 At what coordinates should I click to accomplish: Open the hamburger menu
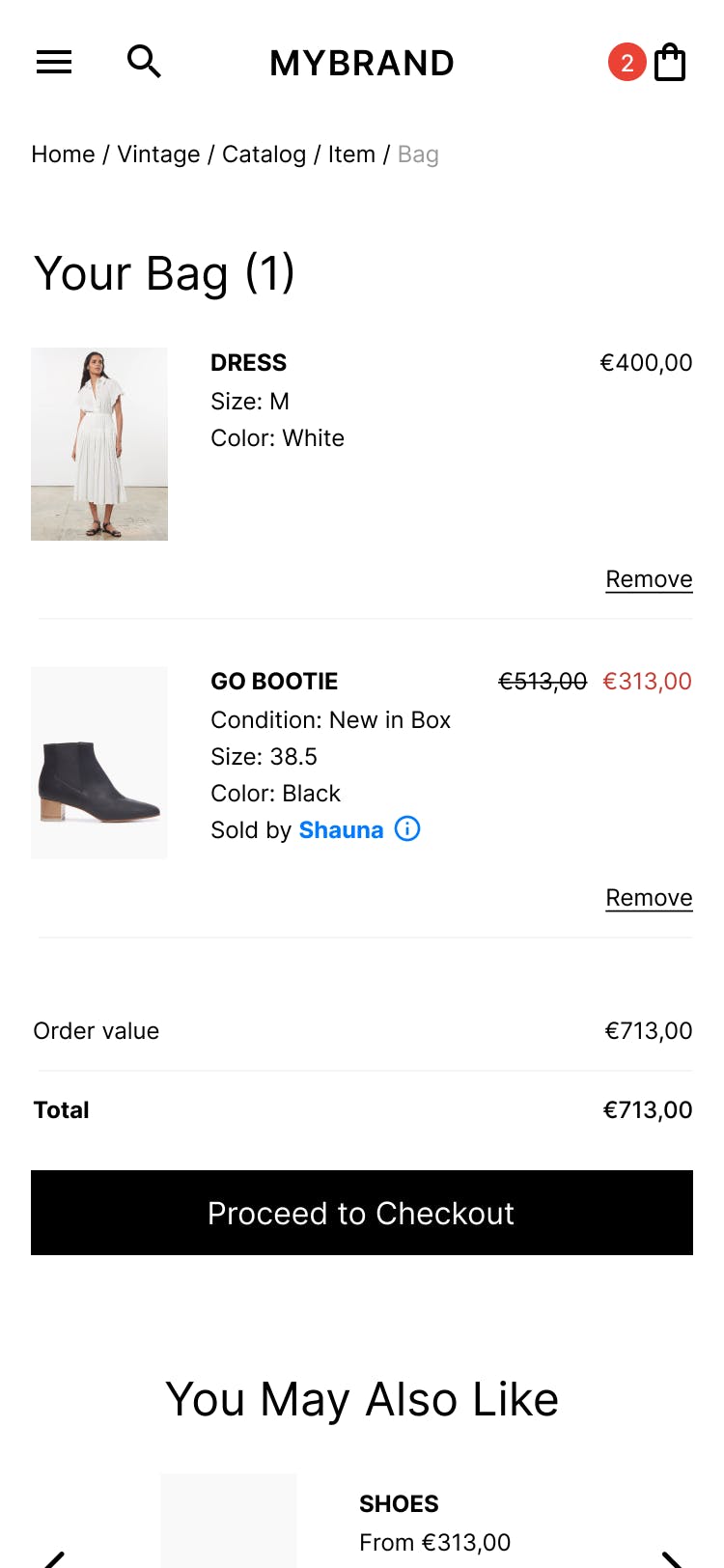[x=54, y=63]
